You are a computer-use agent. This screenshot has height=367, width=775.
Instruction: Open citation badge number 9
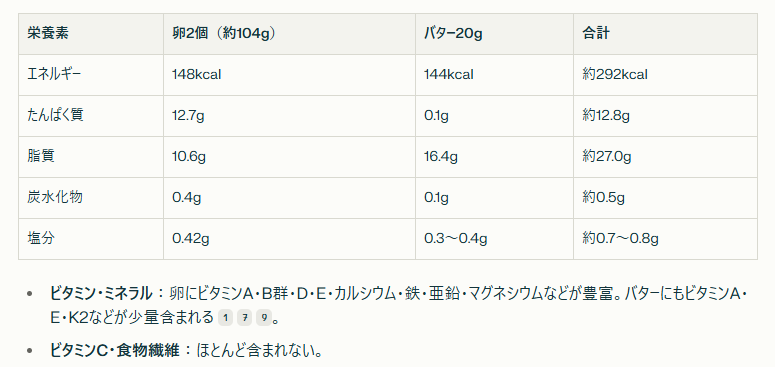263,318
